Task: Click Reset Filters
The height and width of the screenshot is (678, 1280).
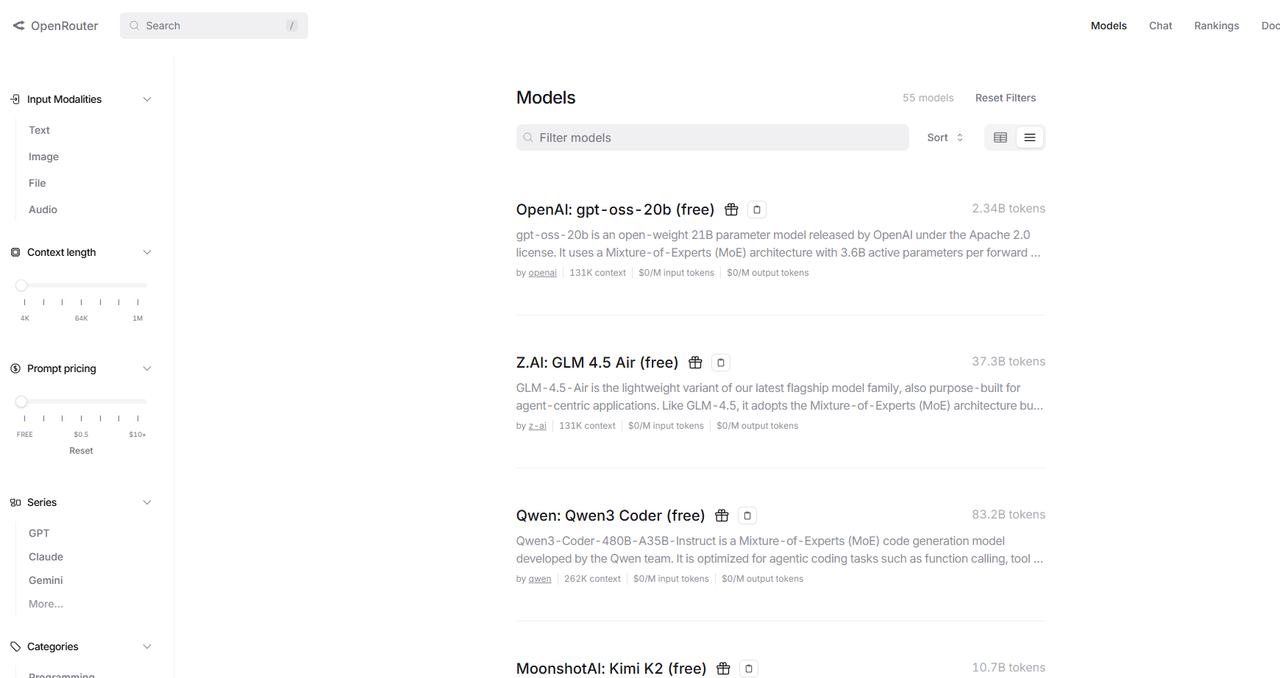Action: pos(1005,98)
